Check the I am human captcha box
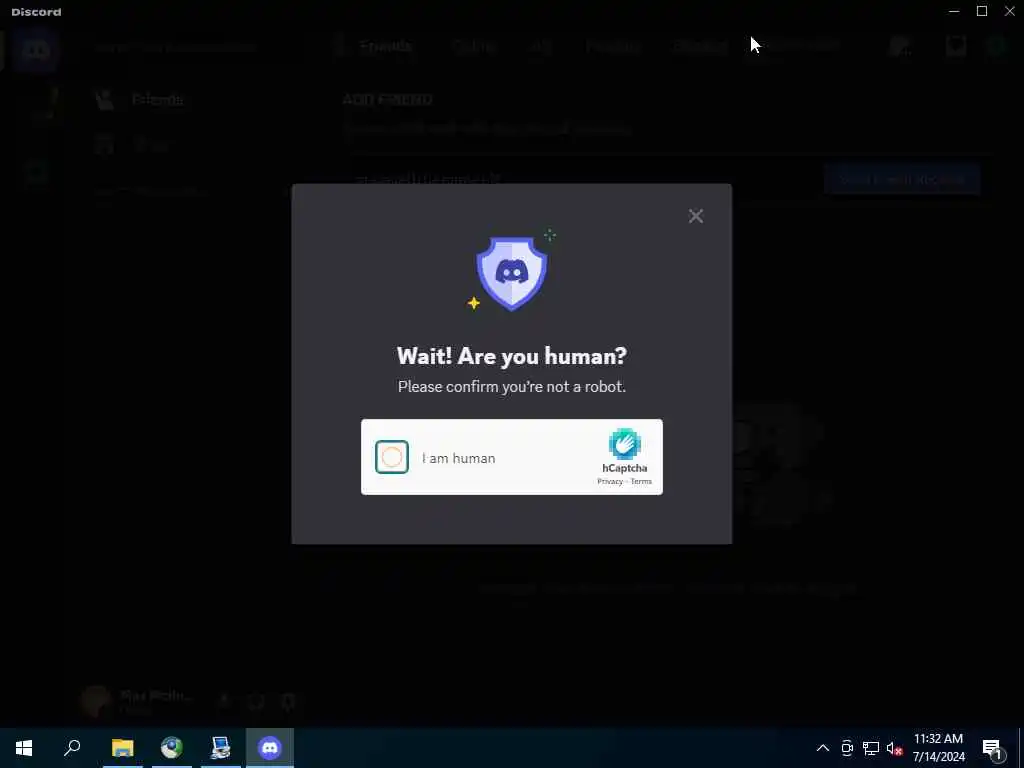Image resolution: width=1024 pixels, height=768 pixels. pos(392,457)
